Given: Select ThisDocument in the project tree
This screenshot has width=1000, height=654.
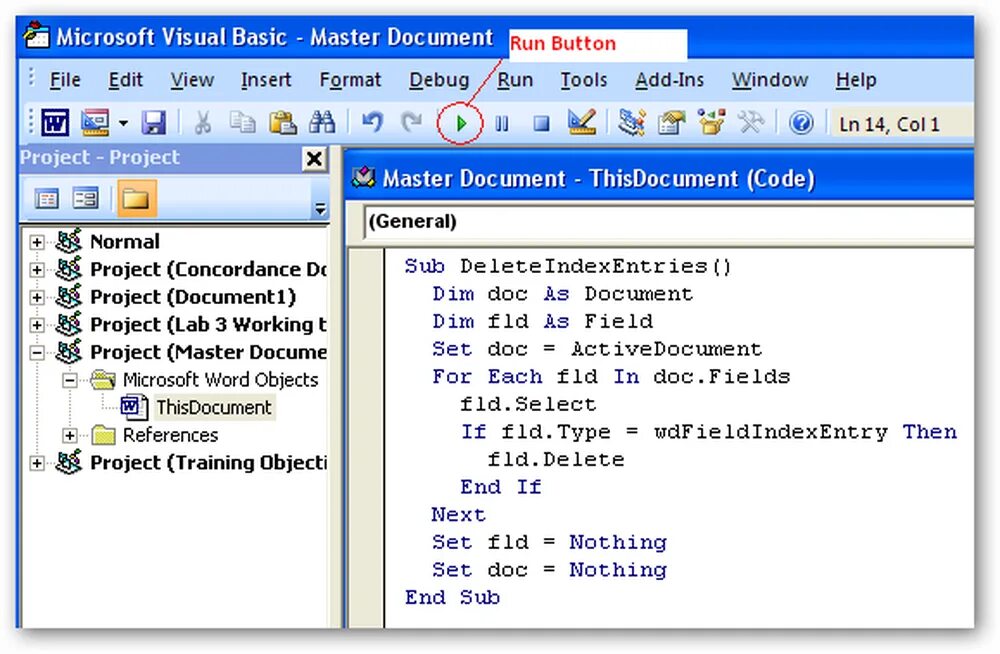Looking at the screenshot, I should pyautogui.click(x=214, y=407).
